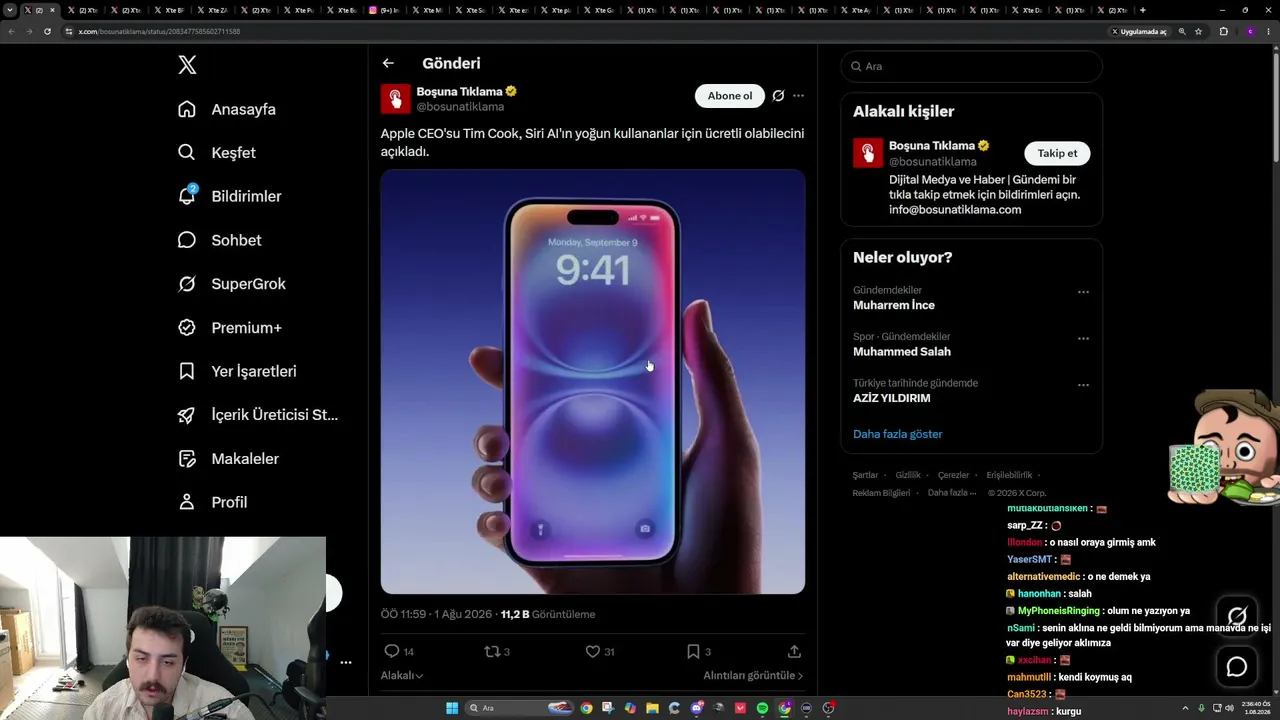Open Spotify from the taskbar
The height and width of the screenshot is (720, 1280).
(x=762, y=708)
